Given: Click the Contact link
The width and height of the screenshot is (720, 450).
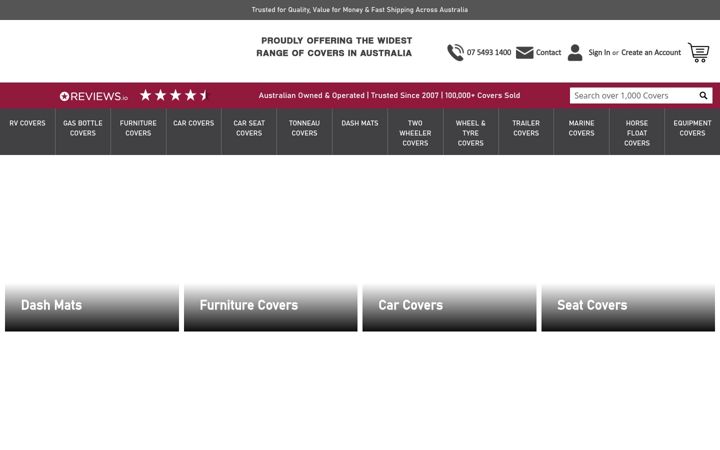Looking at the screenshot, I should click(x=548, y=52).
